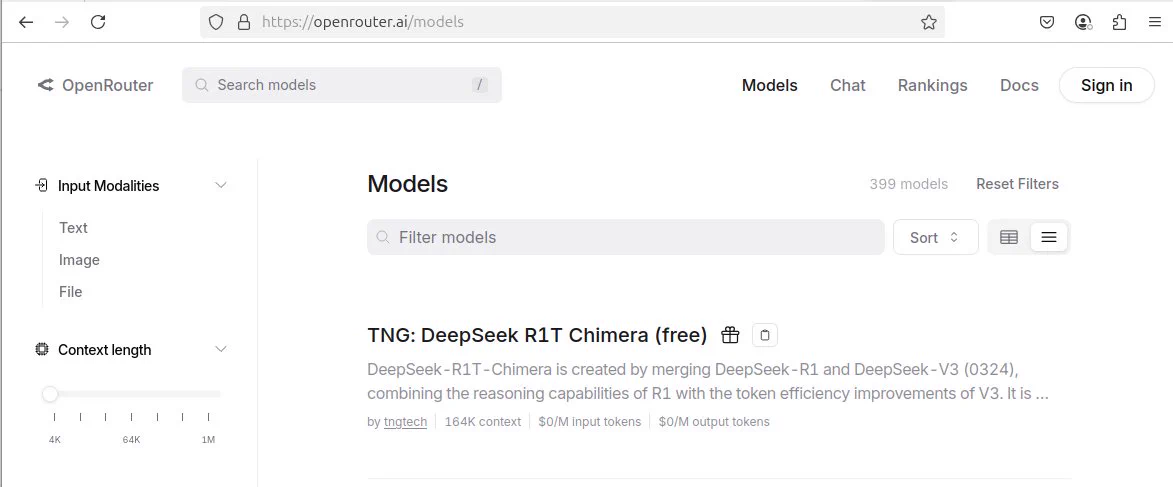Open the shield tracking protection icon
The image size is (1173, 487).
(216, 22)
